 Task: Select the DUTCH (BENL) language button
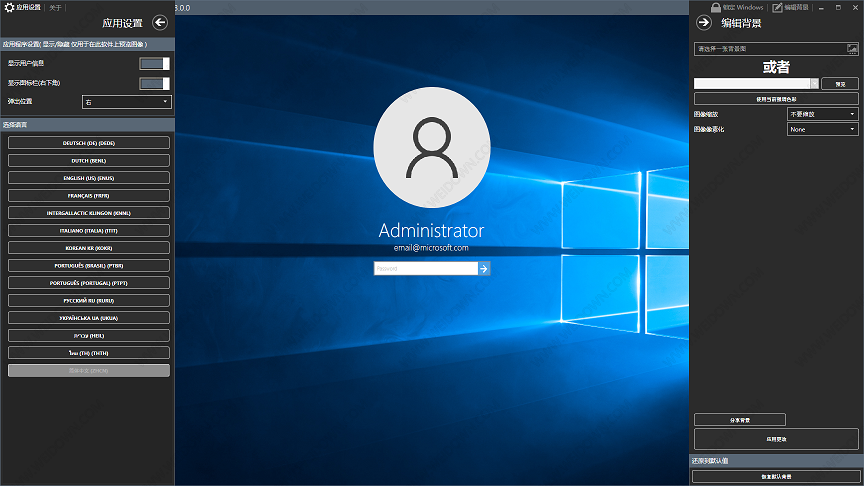pos(89,160)
